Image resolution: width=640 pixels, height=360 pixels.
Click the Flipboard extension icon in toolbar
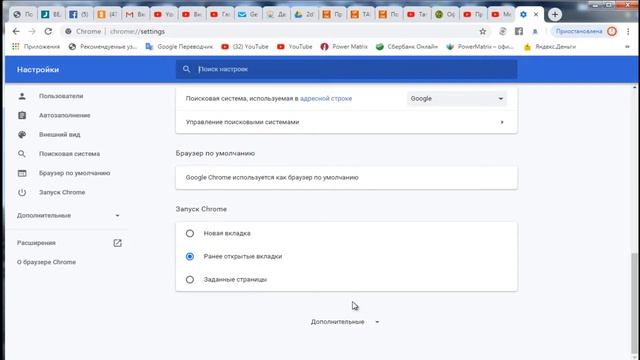pos(519,31)
